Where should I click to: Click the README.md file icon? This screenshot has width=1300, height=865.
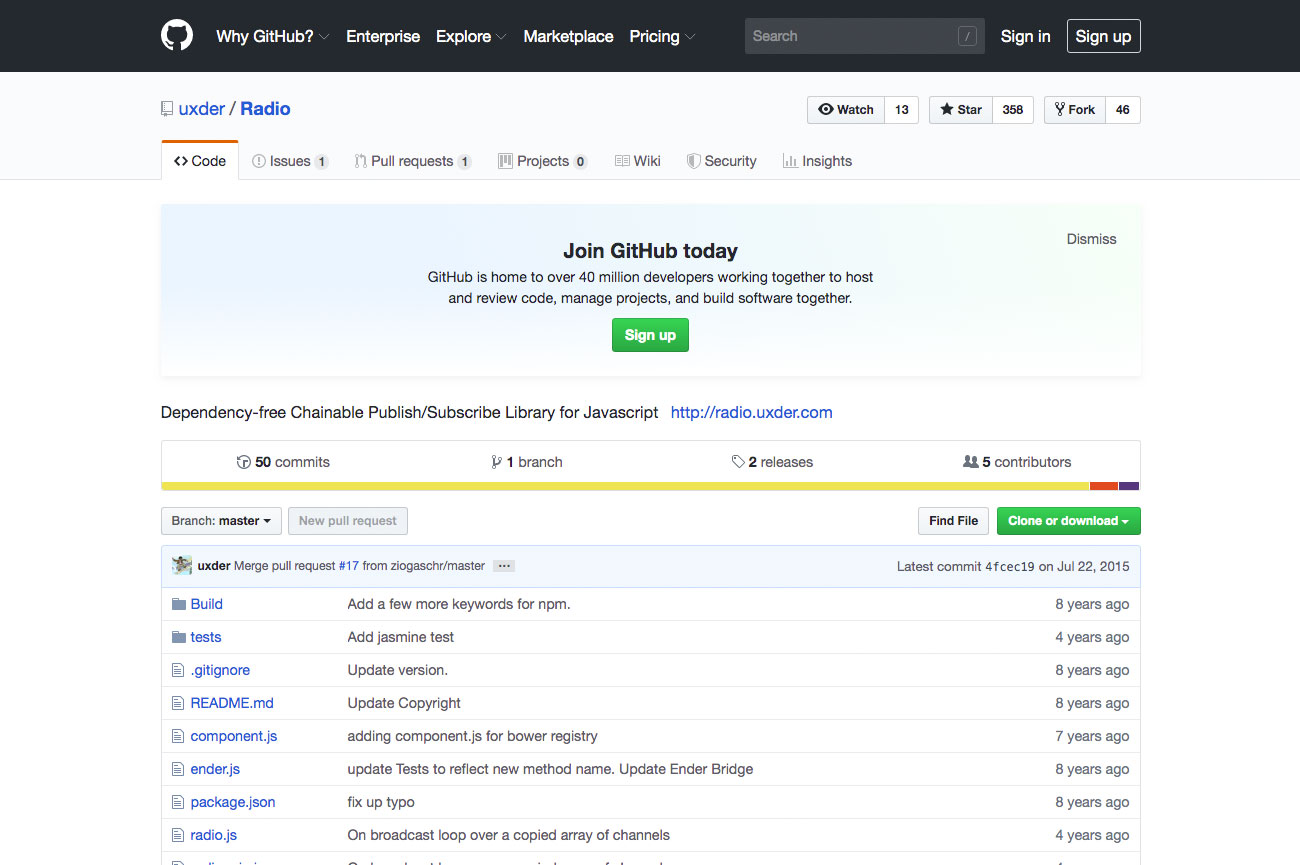(179, 703)
